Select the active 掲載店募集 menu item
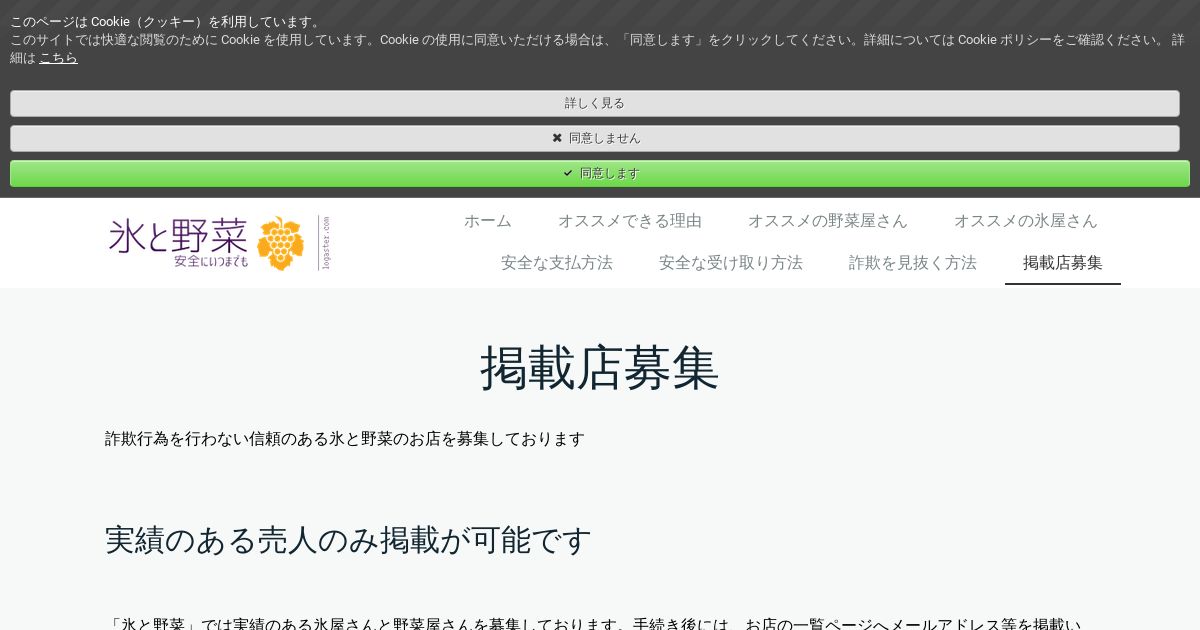This screenshot has width=1200, height=630. (x=1062, y=263)
